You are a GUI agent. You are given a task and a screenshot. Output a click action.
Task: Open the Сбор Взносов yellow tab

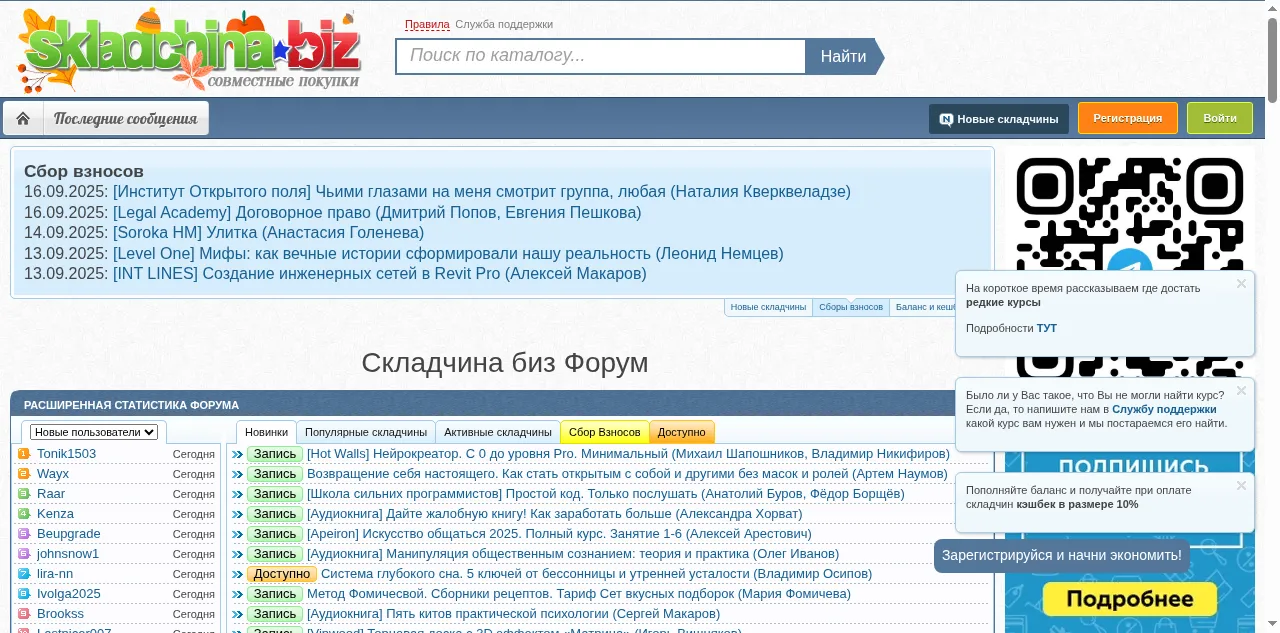pyautogui.click(x=605, y=432)
